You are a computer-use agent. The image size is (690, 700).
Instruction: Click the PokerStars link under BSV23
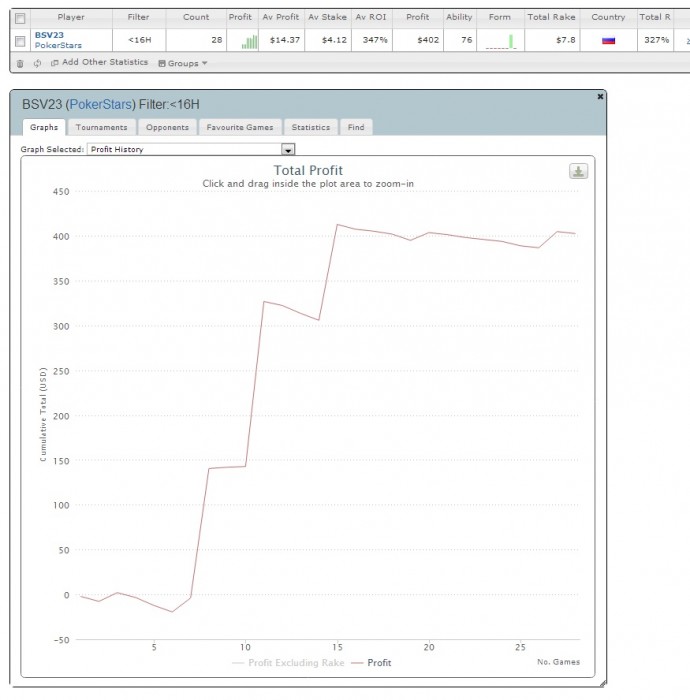(x=58, y=45)
